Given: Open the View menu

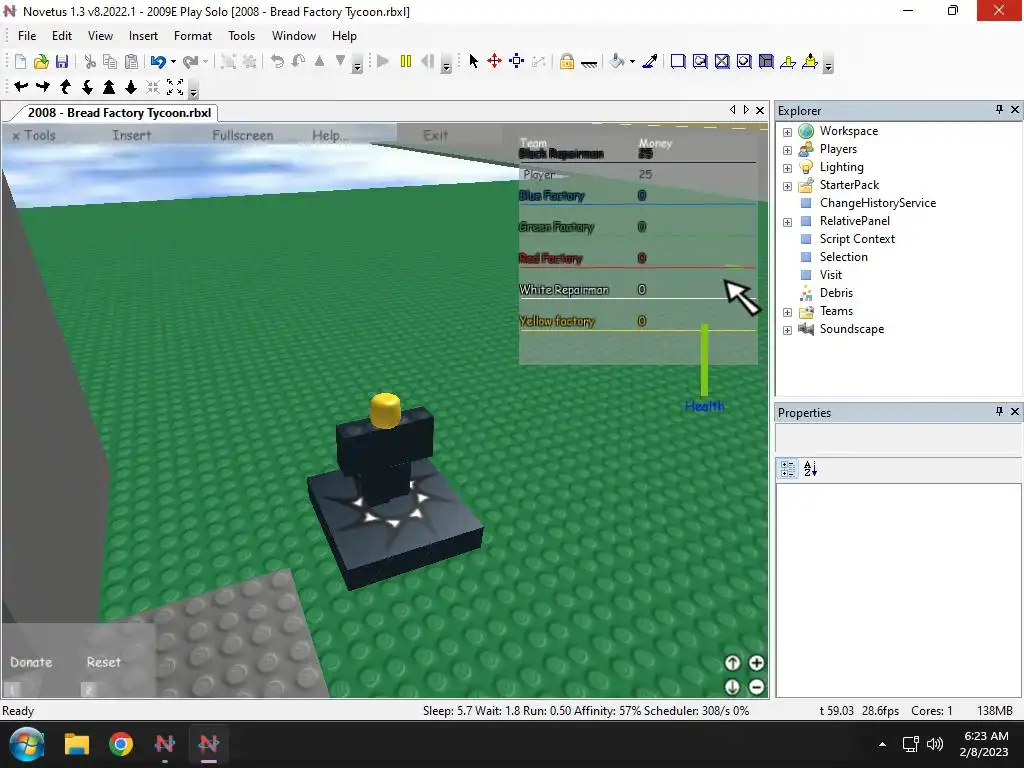Looking at the screenshot, I should (x=100, y=36).
